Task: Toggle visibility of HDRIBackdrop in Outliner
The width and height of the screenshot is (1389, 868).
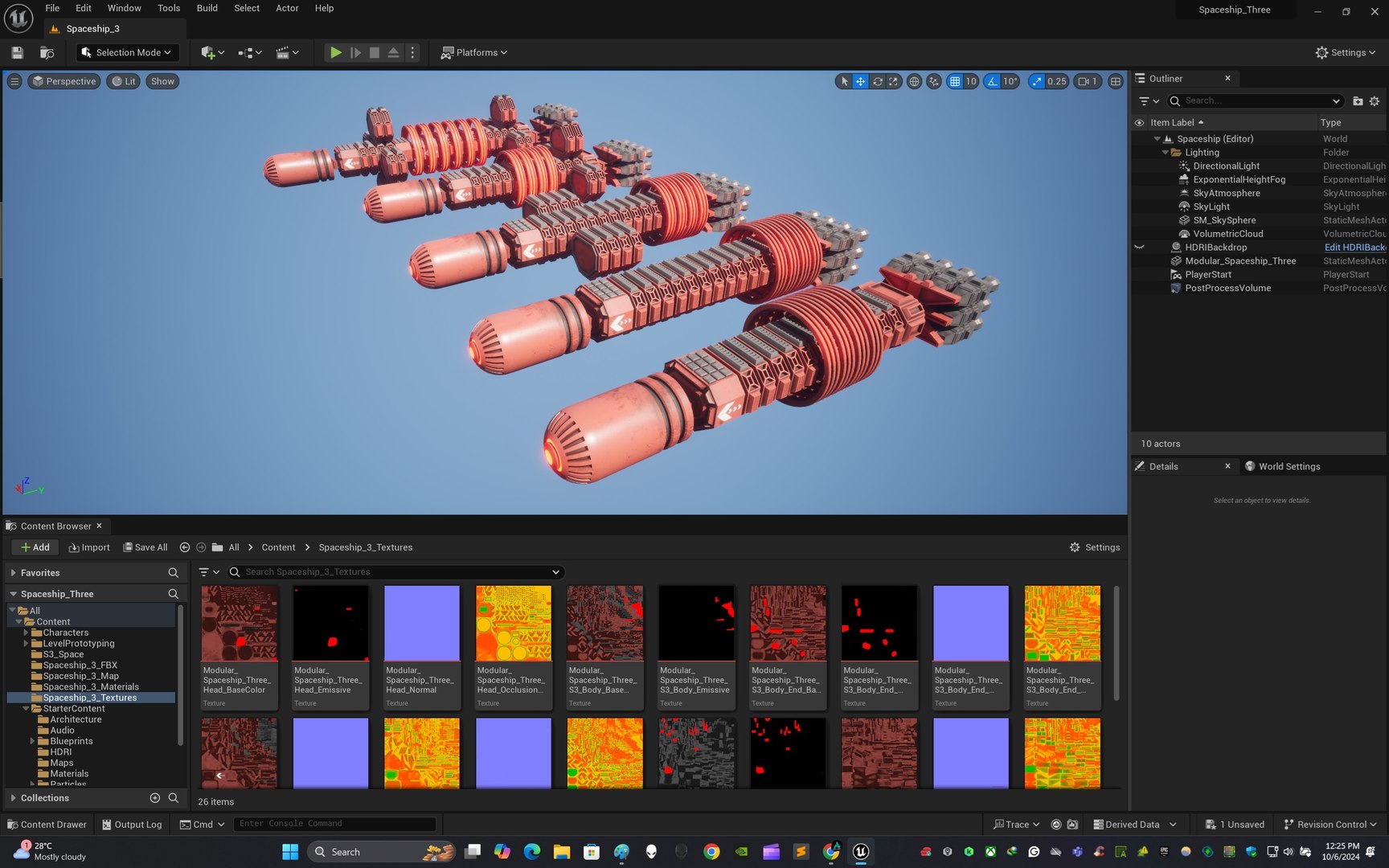Action: [x=1139, y=248]
